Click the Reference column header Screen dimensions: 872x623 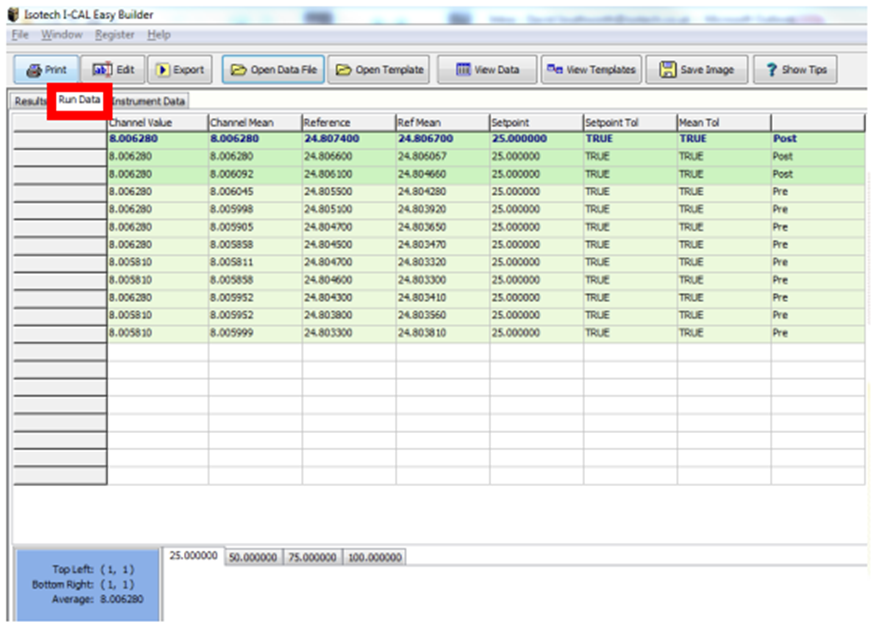(349, 122)
